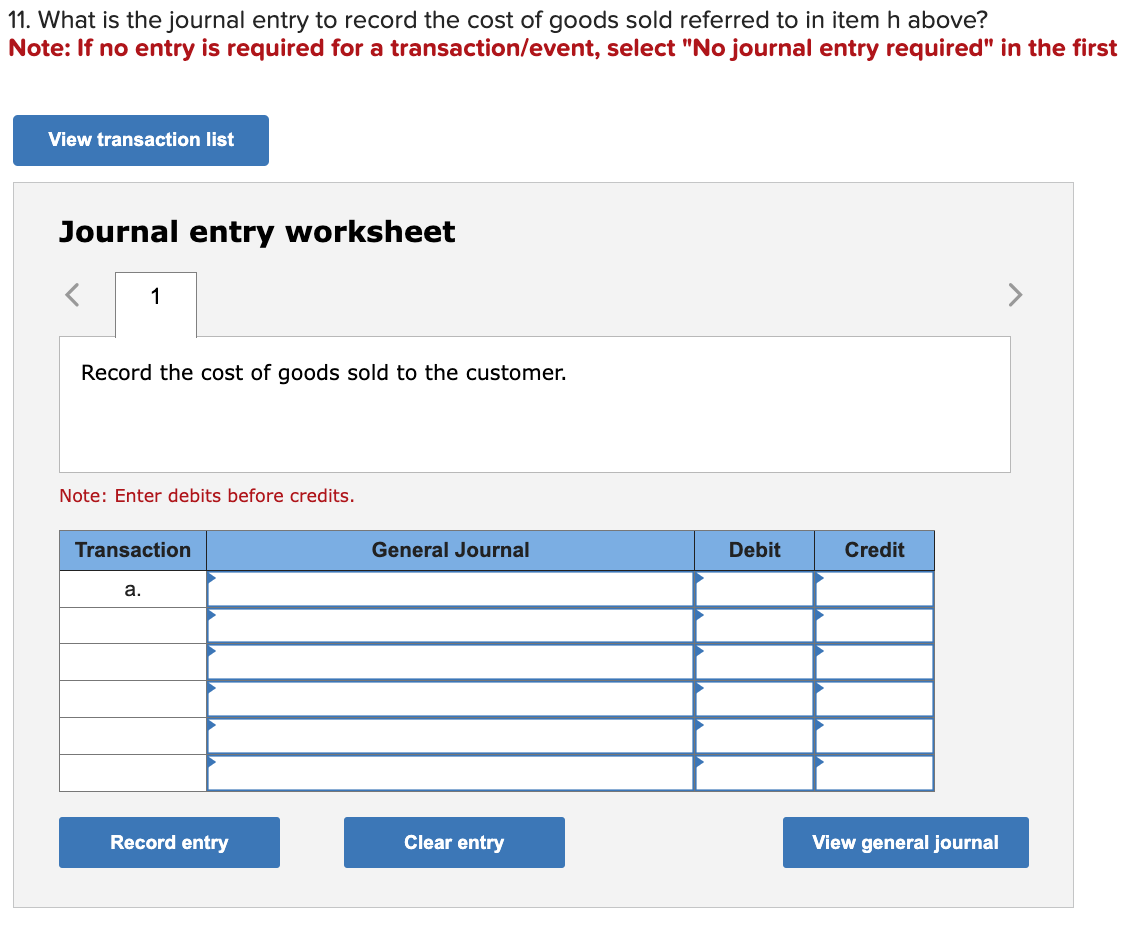Image resolution: width=1124 pixels, height=934 pixels.
Task: Click the Journal entry worksheet heading
Action: (257, 232)
